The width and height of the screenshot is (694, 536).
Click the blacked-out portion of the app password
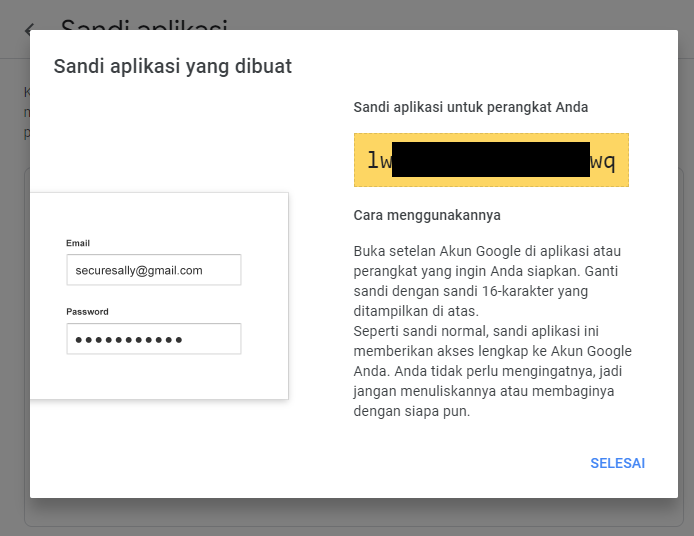point(490,159)
